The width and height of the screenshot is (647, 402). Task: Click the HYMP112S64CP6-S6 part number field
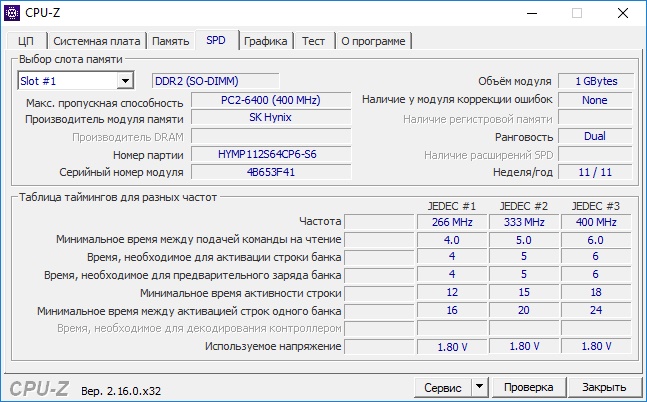point(271,154)
